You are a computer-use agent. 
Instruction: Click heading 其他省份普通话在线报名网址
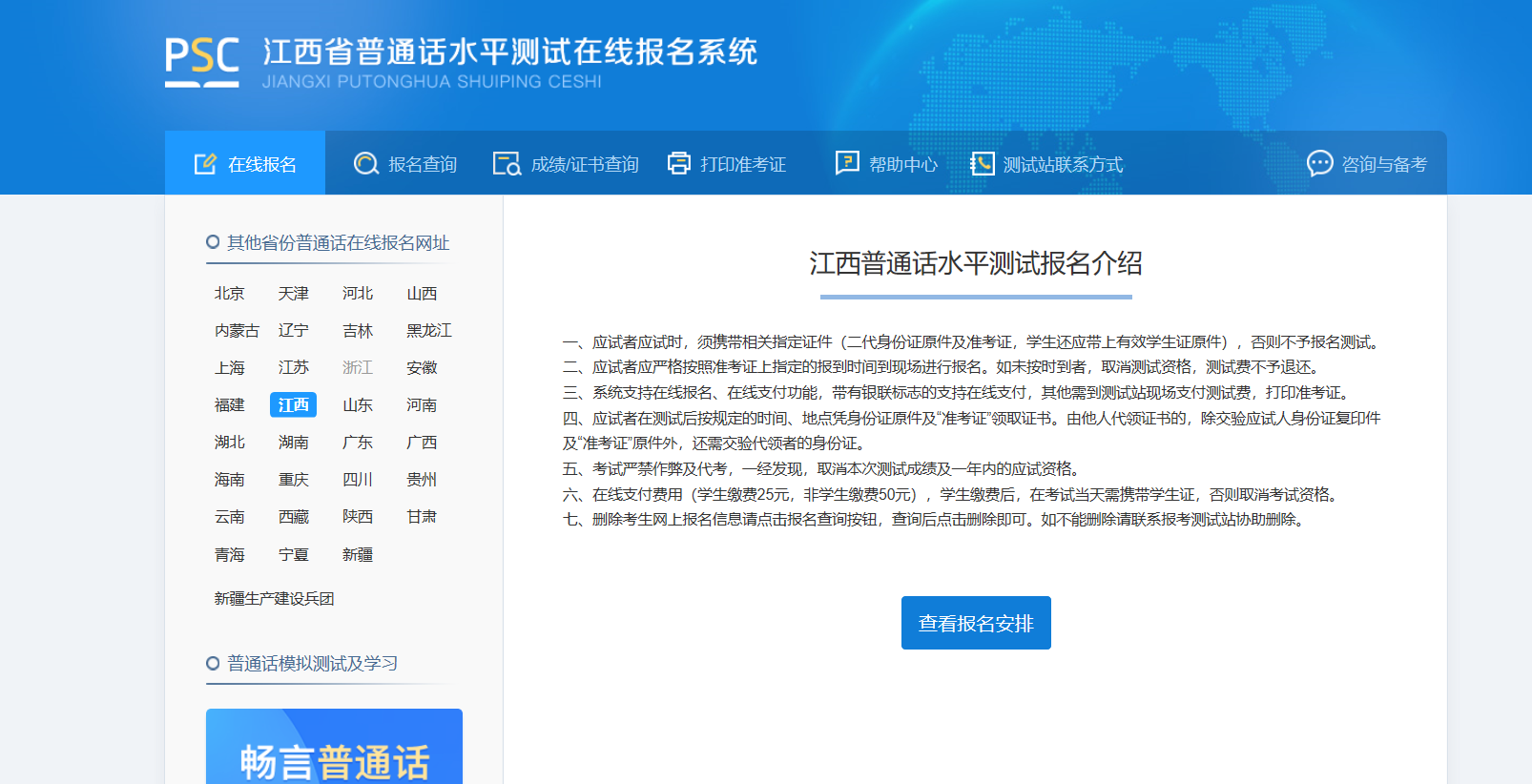(x=338, y=242)
